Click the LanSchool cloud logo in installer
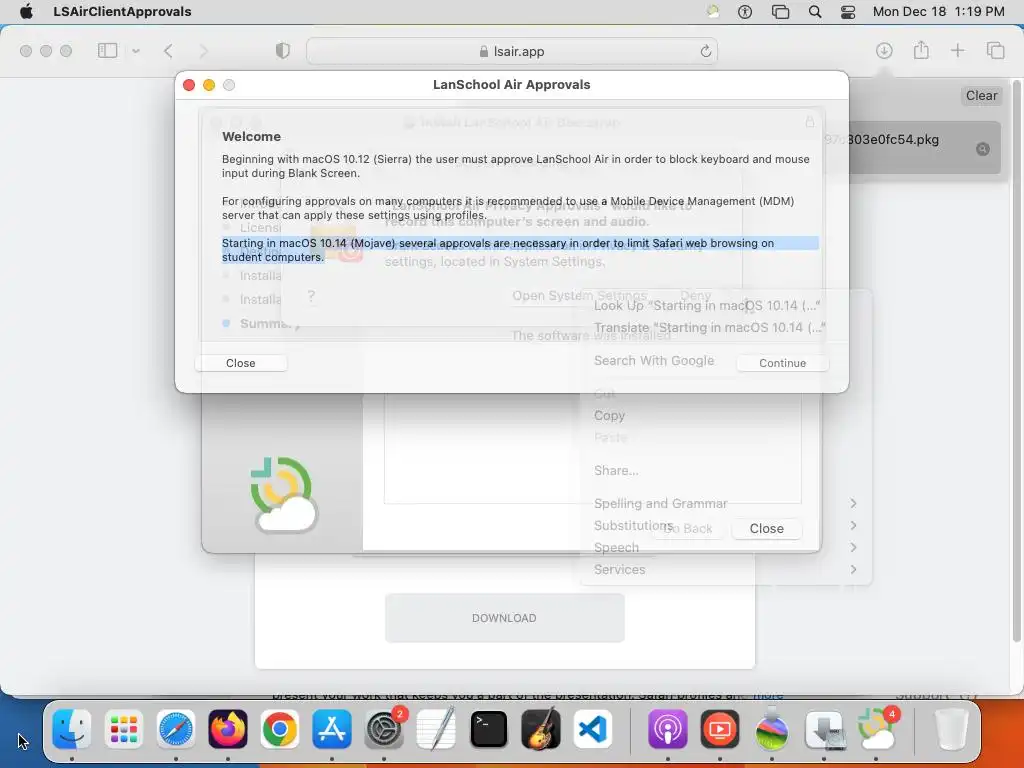The height and width of the screenshot is (768, 1024). pos(284,495)
